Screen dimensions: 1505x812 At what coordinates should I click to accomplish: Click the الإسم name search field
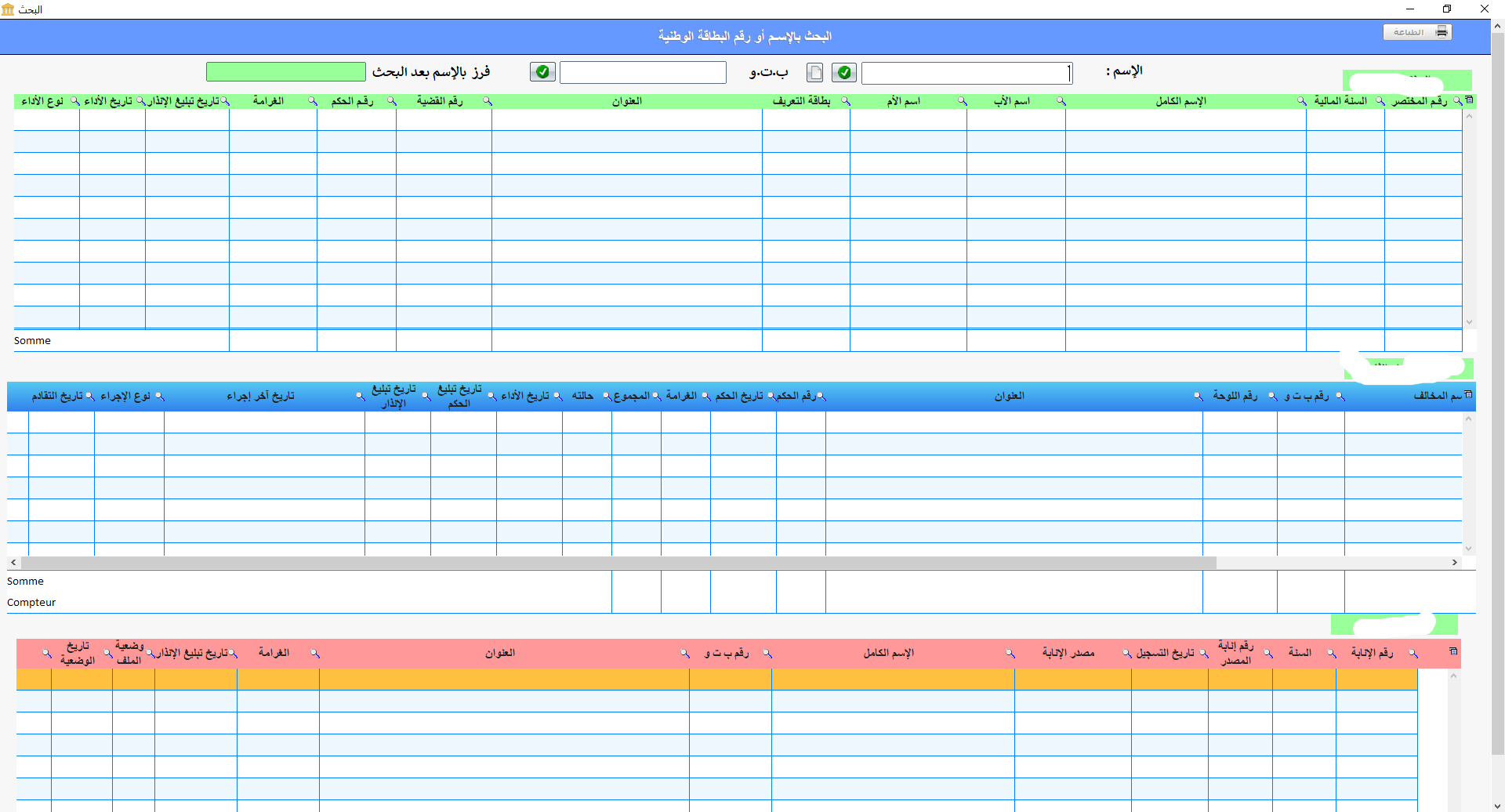[x=966, y=73]
